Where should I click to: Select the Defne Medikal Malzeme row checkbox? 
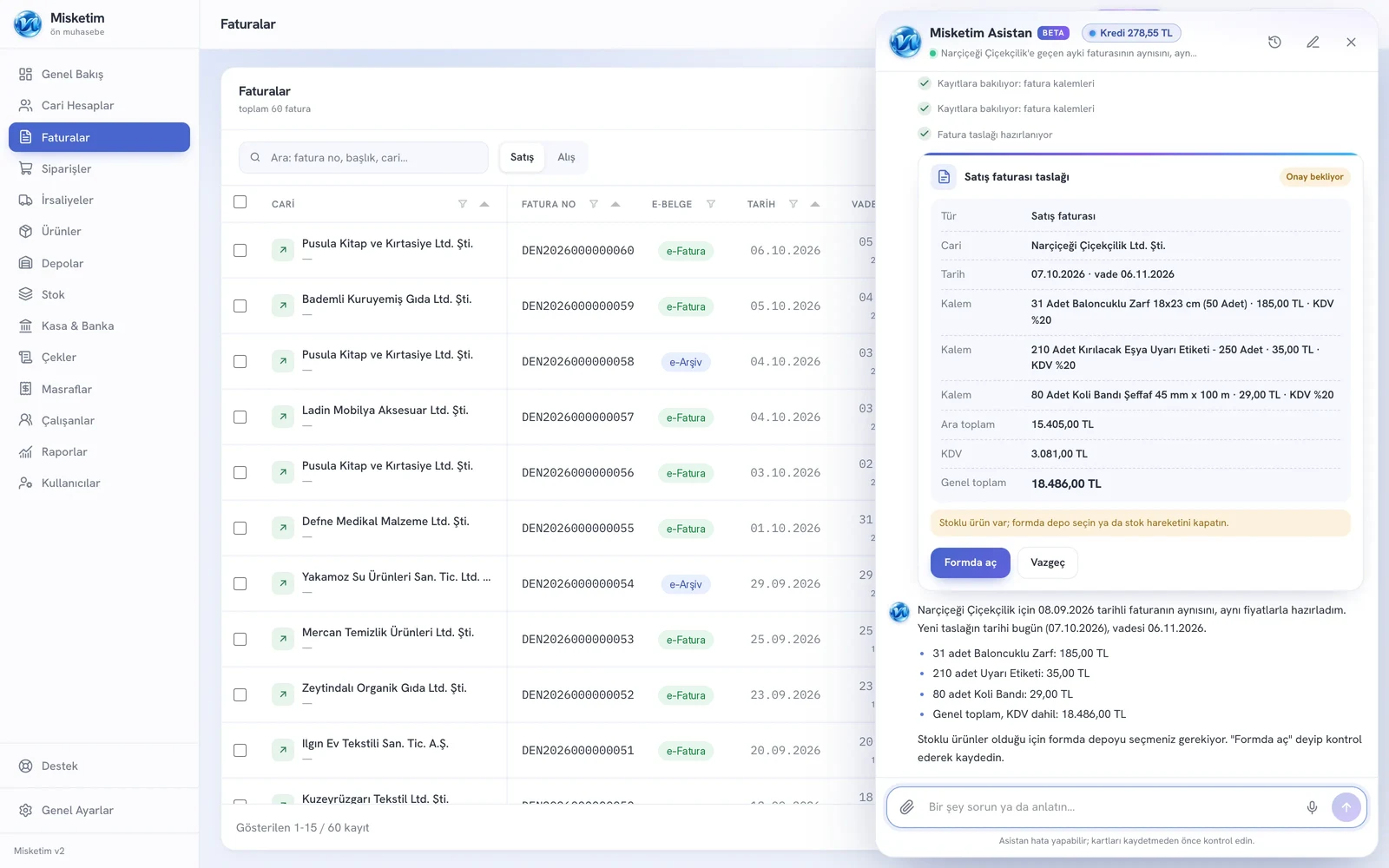pyautogui.click(x=240, y=529)
